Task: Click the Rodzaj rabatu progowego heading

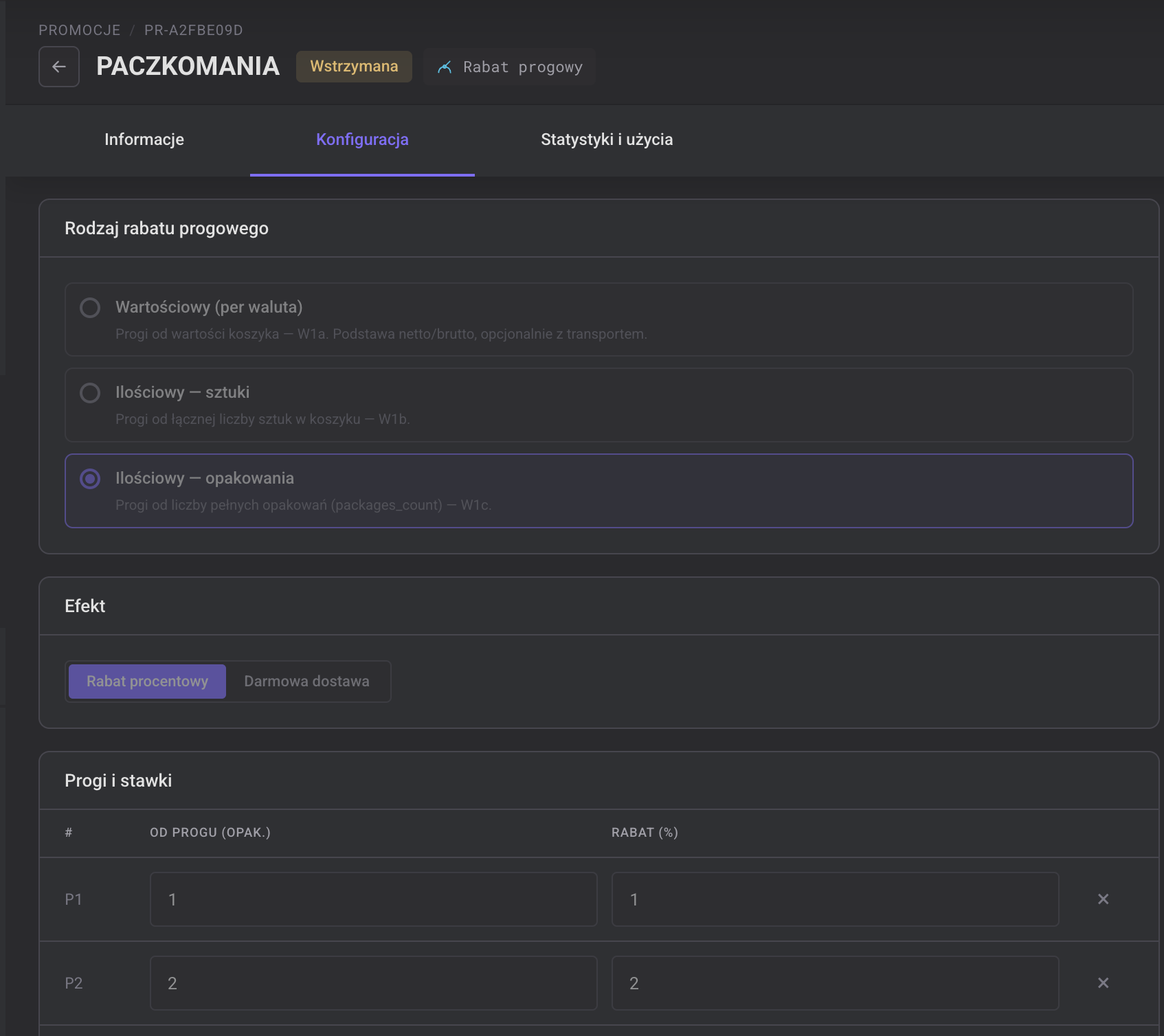Action: coord(166,229)
